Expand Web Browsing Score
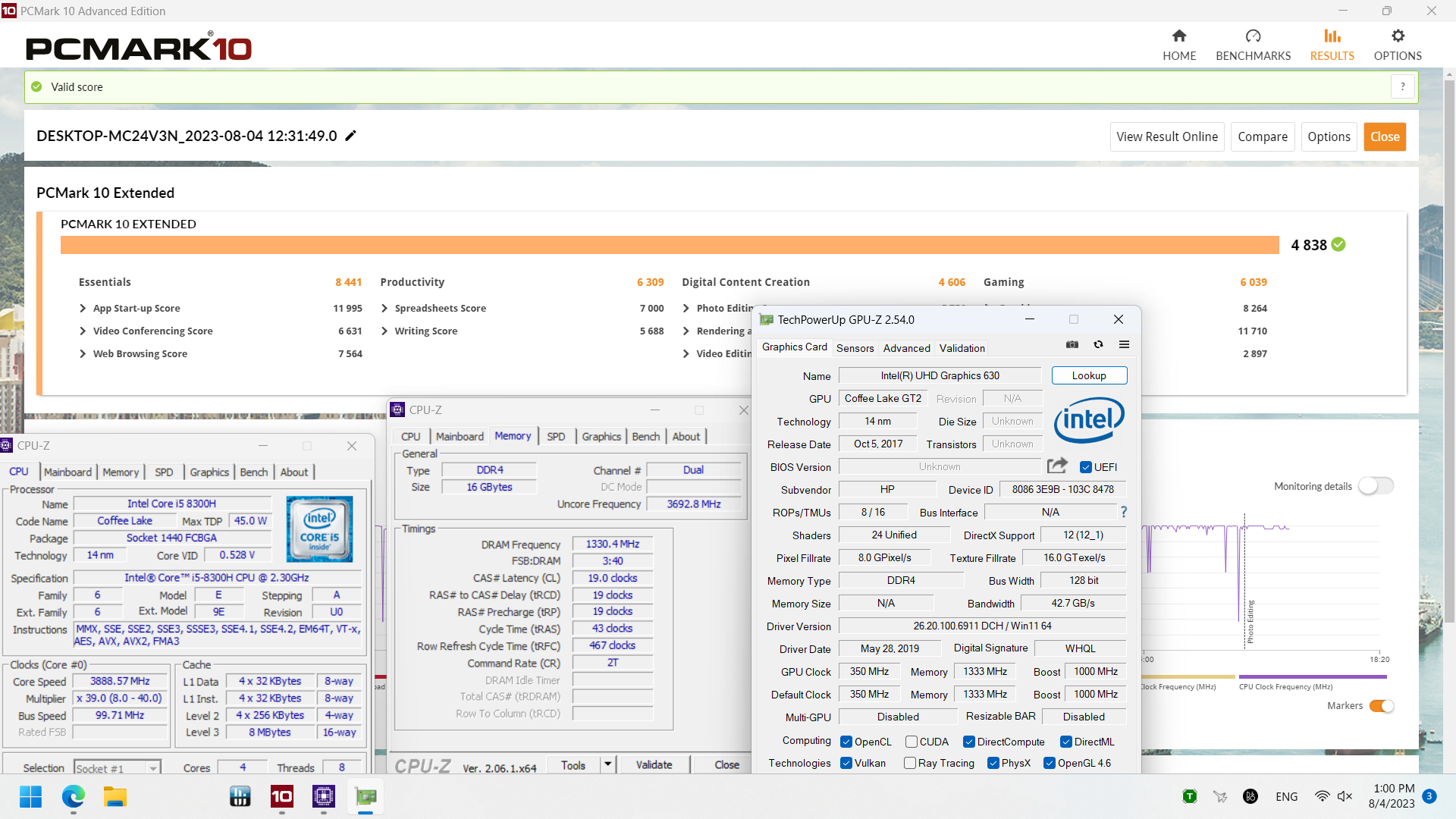 83,353
